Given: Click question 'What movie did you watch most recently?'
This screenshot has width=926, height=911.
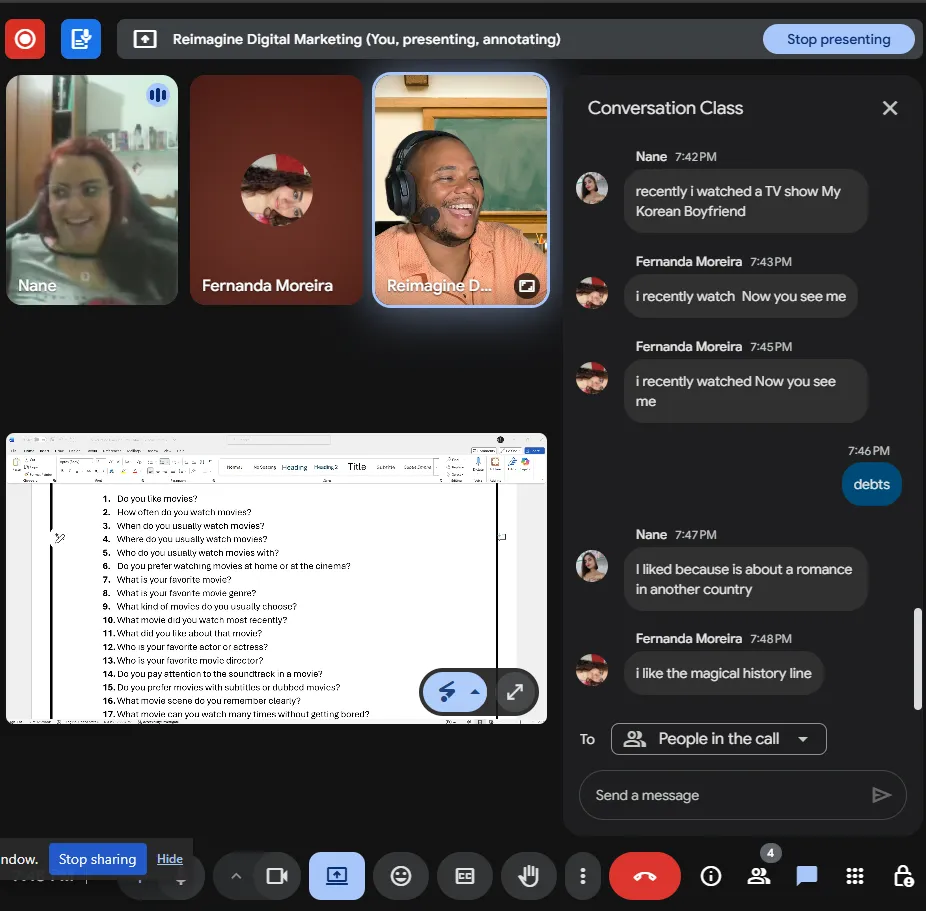Looking at the screenshot, I should (x=201, y=620).
